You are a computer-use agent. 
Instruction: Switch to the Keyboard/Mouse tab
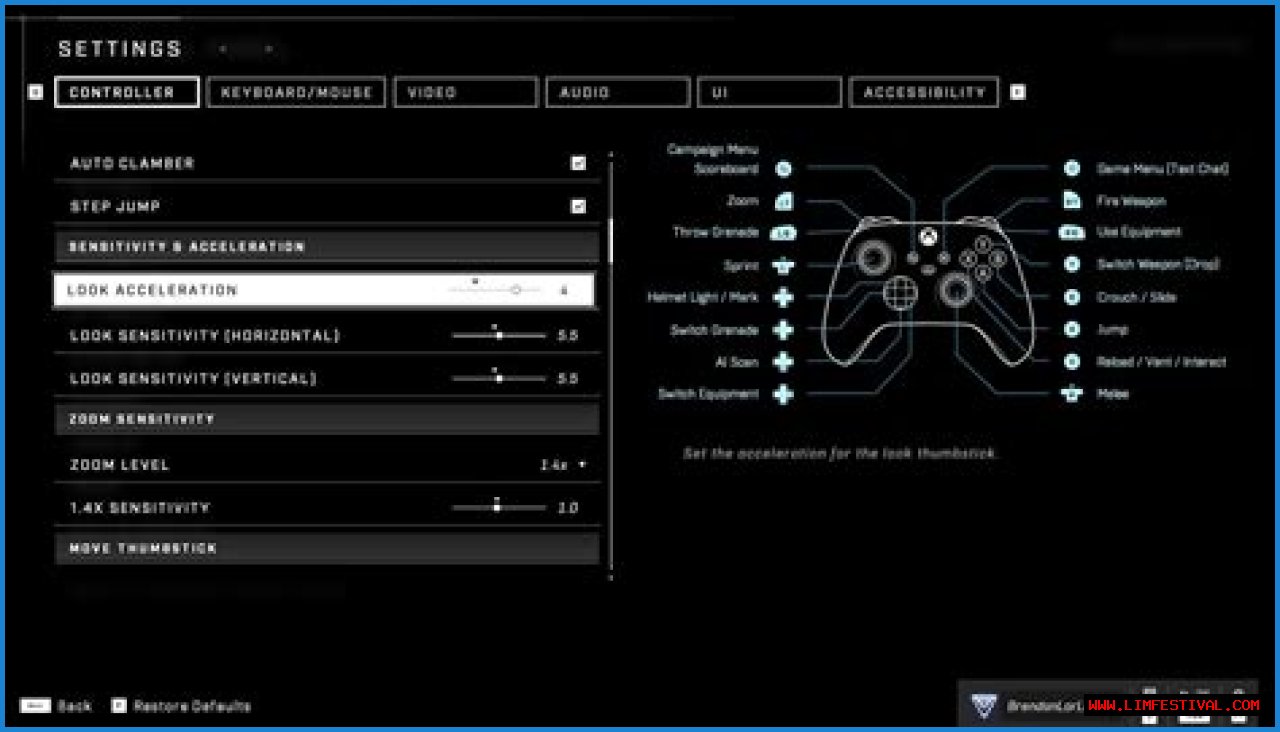tap(296, 92)
